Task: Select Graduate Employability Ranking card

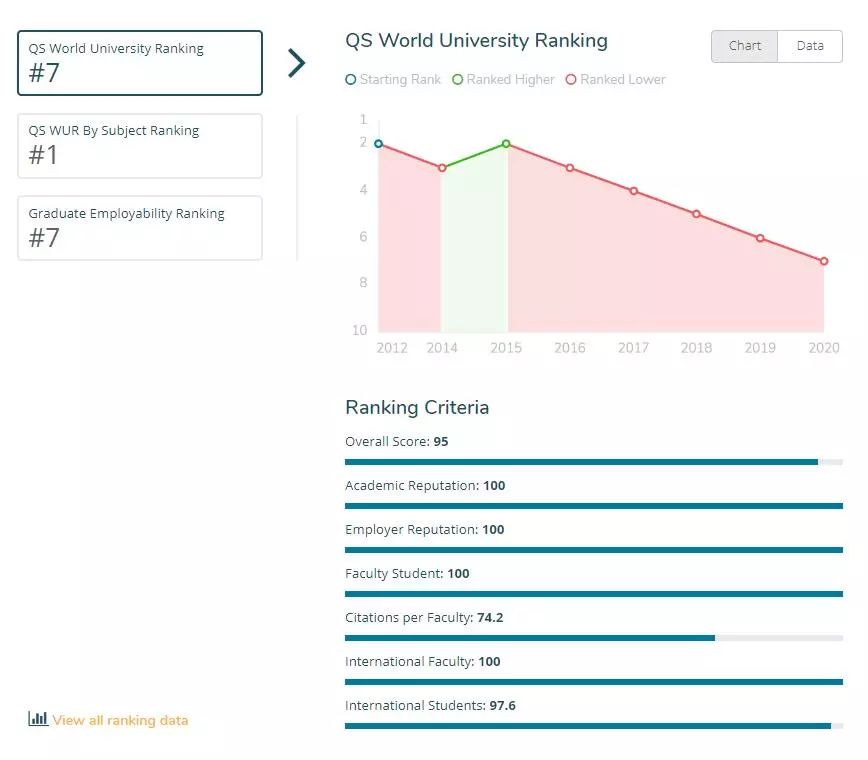Action: [x=140, y=228]
